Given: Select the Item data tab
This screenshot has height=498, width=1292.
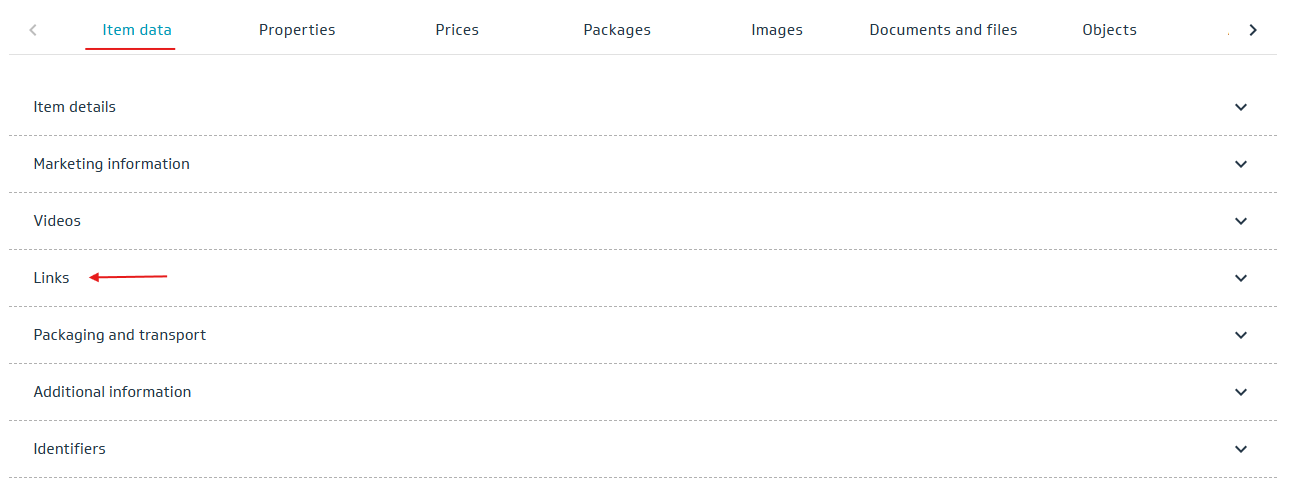Looking at the screenshot, I should (137, 30).
